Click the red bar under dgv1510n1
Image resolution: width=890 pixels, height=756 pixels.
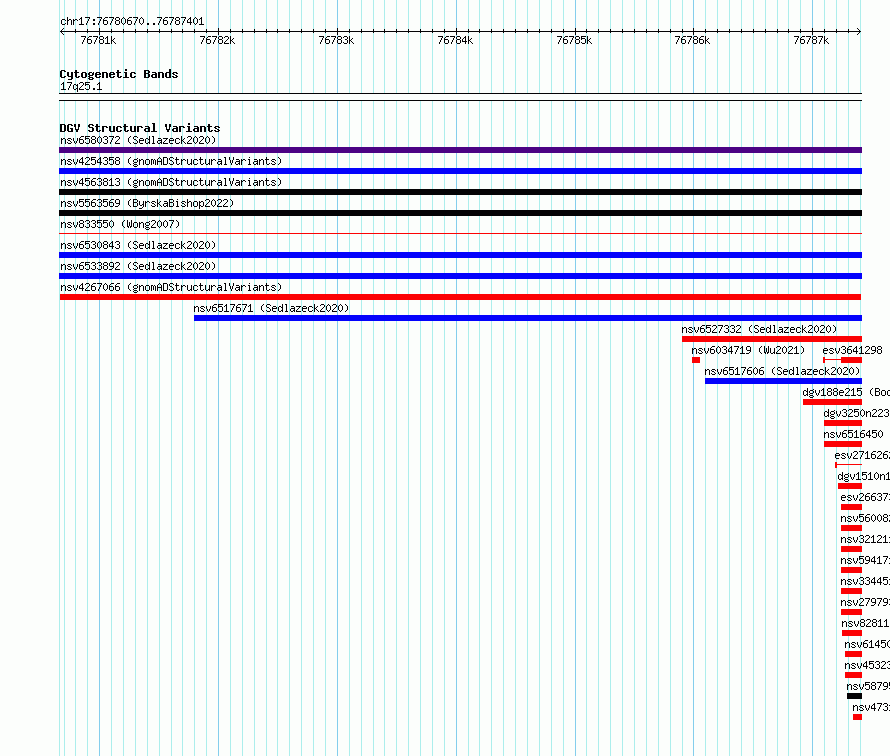click(850, 486)
